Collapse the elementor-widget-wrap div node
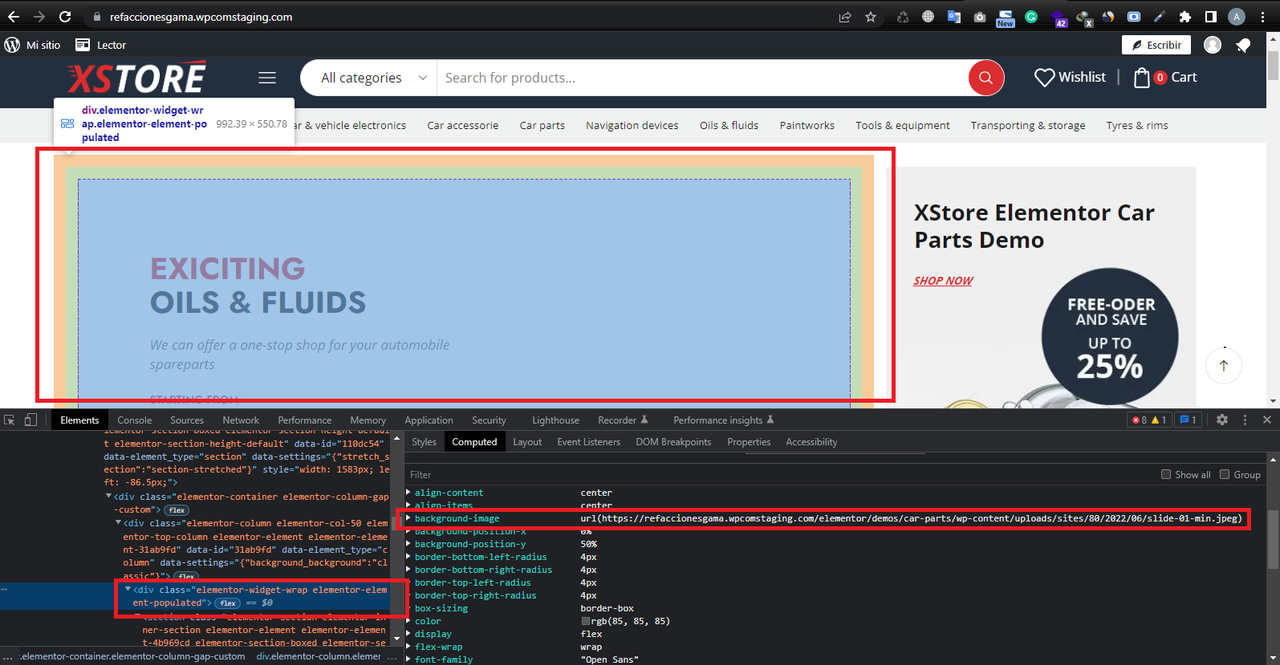 click(x=128, y=590)
